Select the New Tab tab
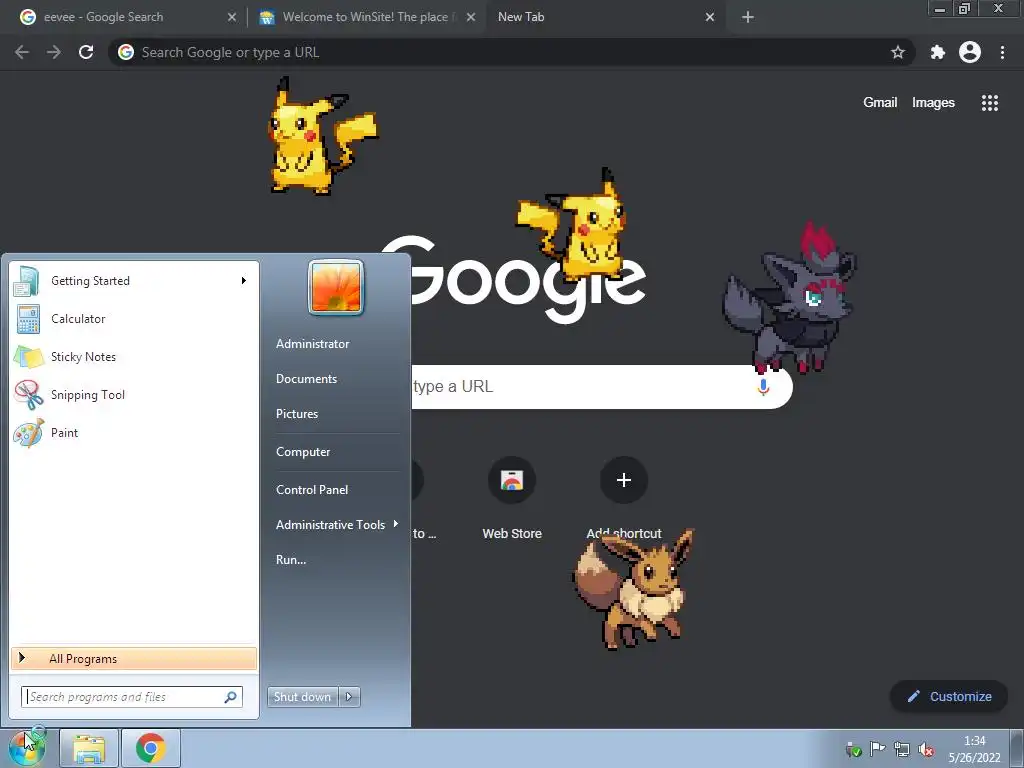Viewport: 1024px width, 768px height. [604, 17]
